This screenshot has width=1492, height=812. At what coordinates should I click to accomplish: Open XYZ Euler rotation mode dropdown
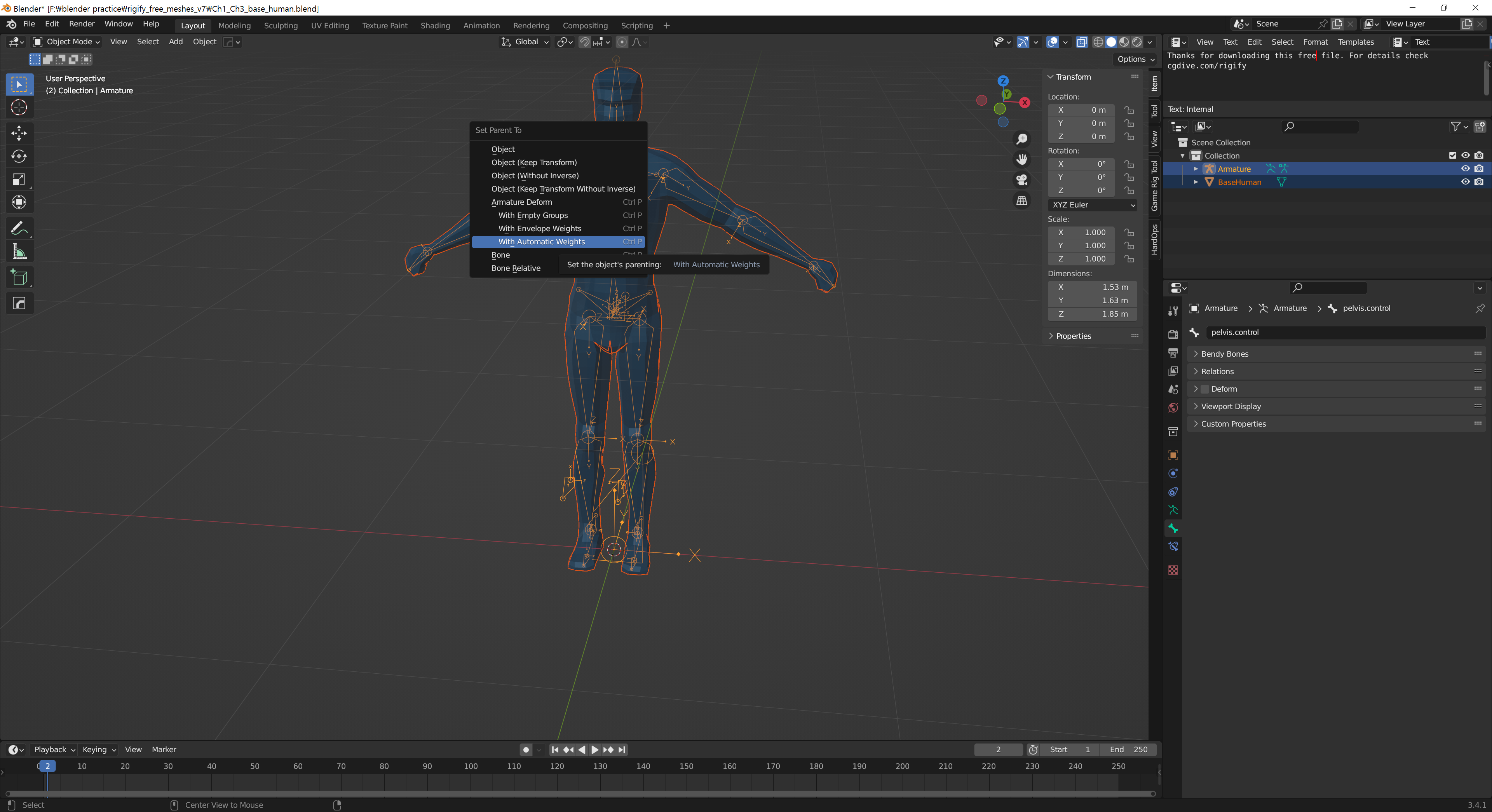(1092, 204)
